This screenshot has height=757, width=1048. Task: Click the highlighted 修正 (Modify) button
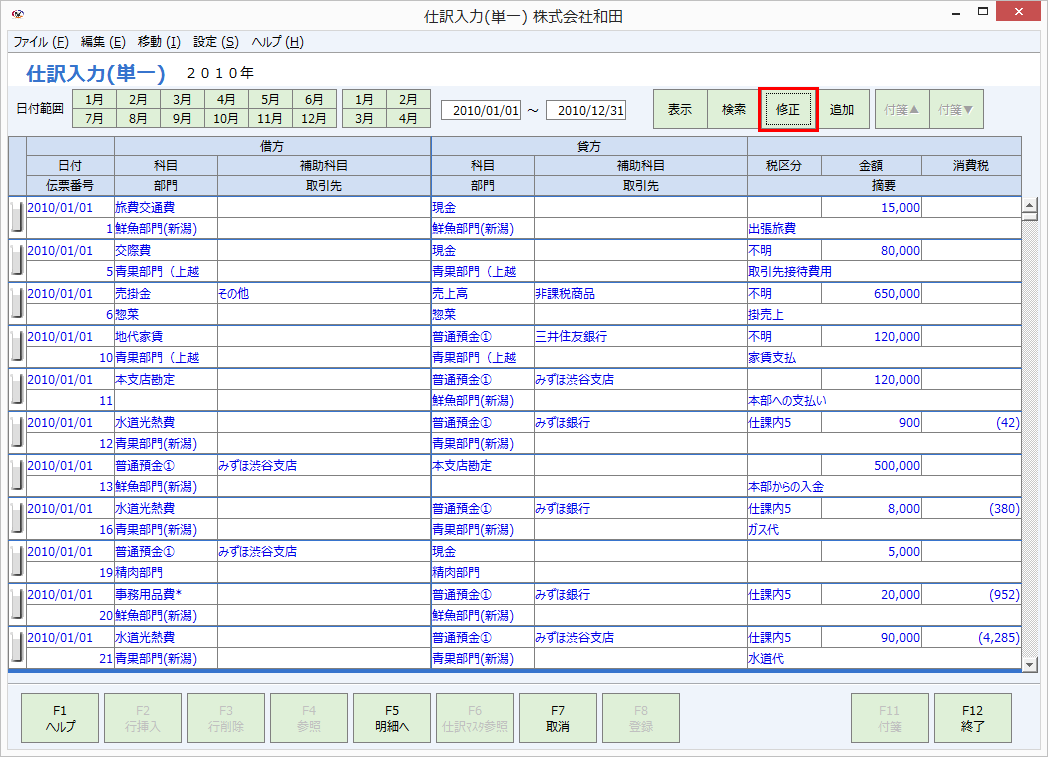coord(789,110)
